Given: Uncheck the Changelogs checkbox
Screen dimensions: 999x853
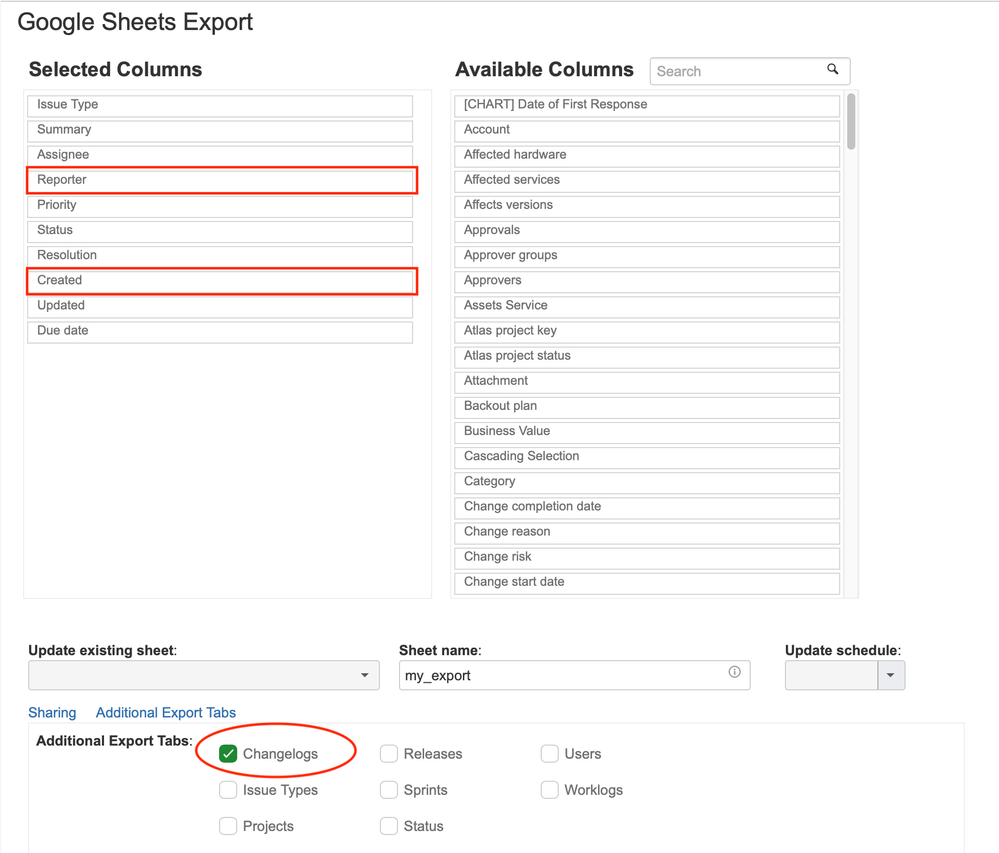Looking at the screenshot, I should click(228, 754).
